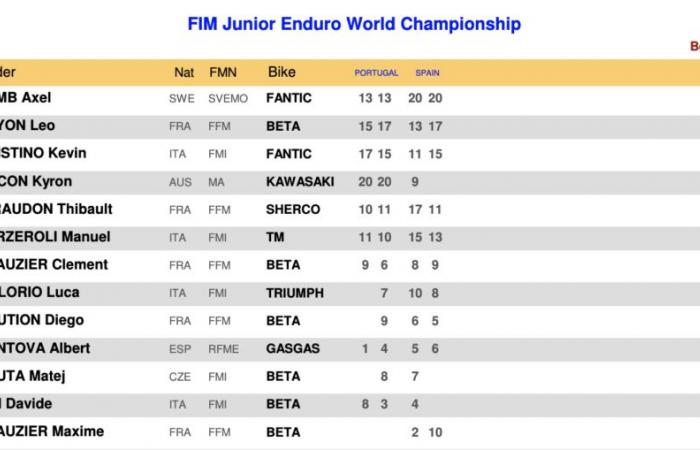Click the Bike column header
The height and width of the screenshot is (450, 700).
282,72
